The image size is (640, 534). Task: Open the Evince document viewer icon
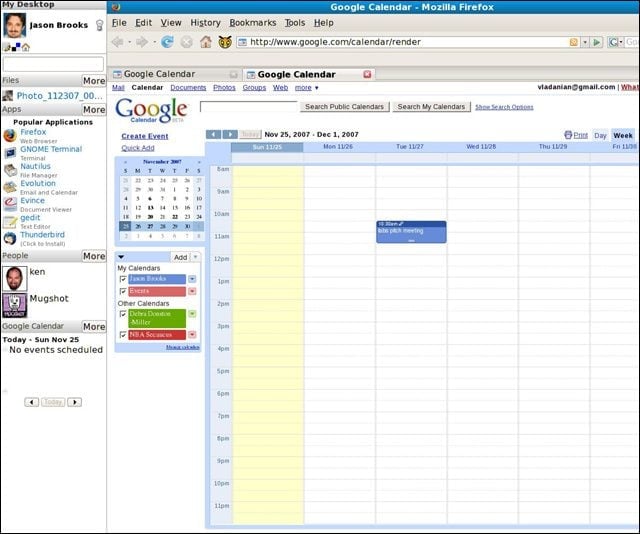(10, 204)
